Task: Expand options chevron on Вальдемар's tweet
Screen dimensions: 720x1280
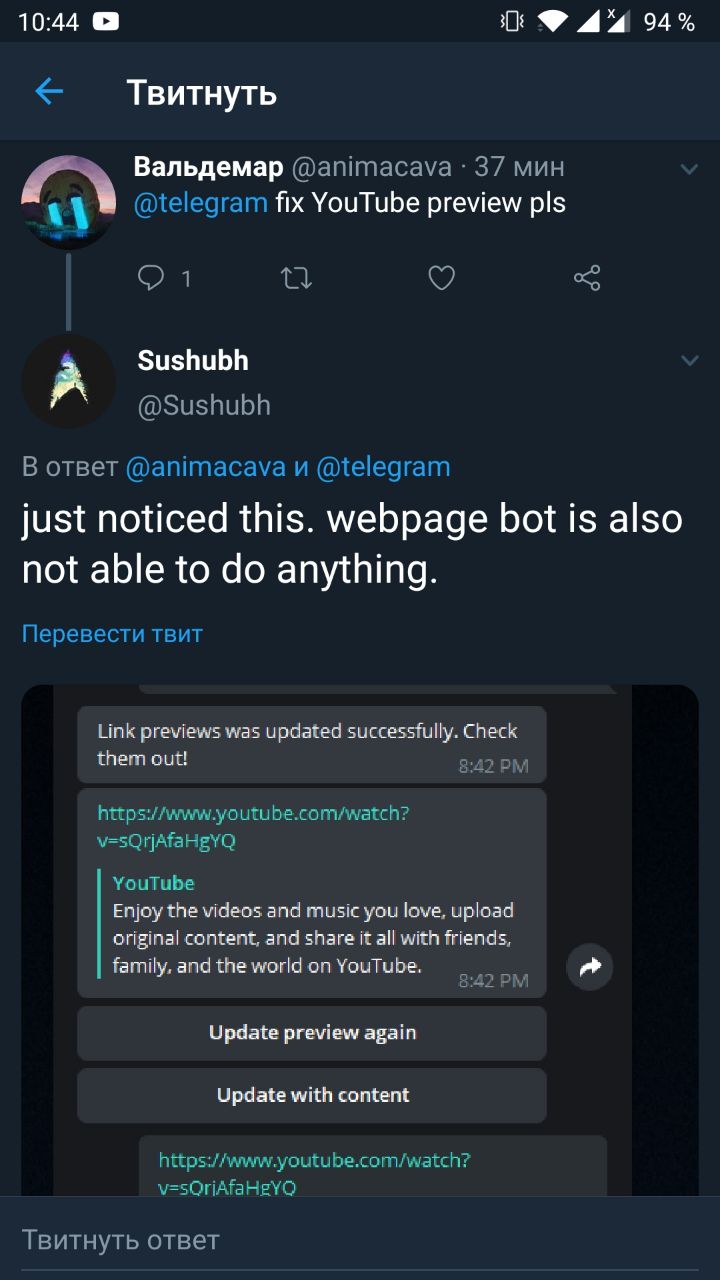Action: tap(689, 169)
